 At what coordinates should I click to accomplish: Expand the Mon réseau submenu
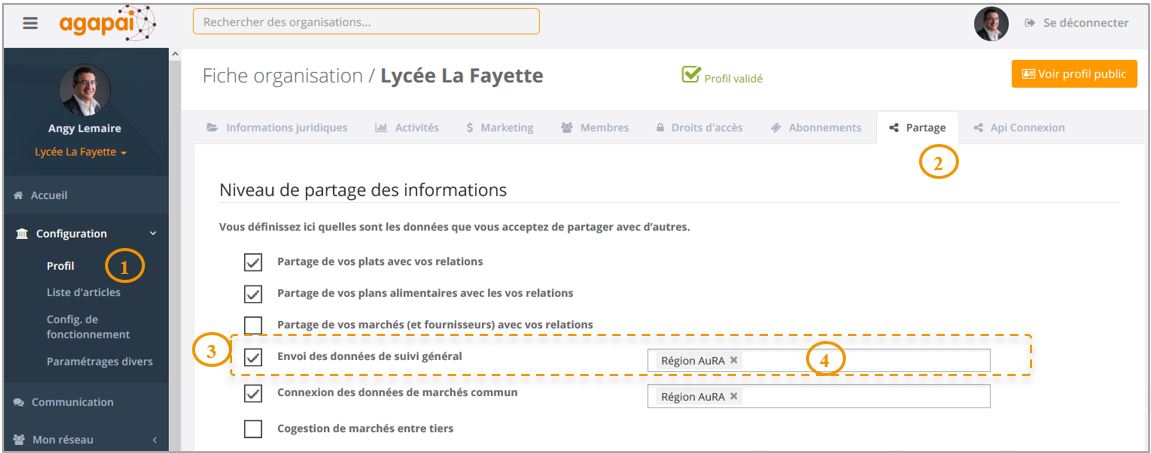85,440
